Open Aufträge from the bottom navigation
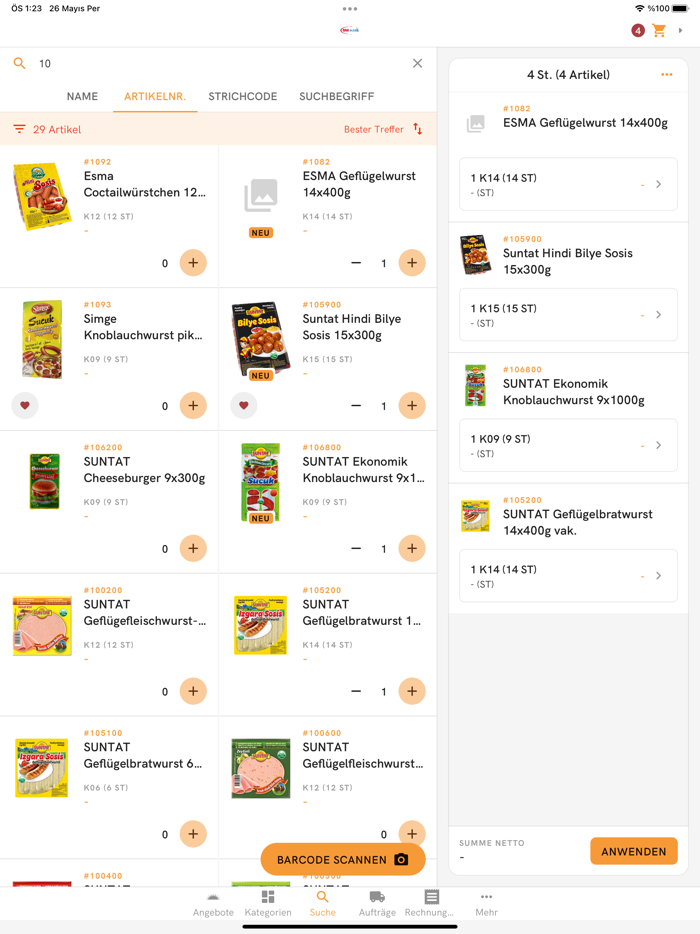This screenshot has height=934, width=700. [376, 901]
